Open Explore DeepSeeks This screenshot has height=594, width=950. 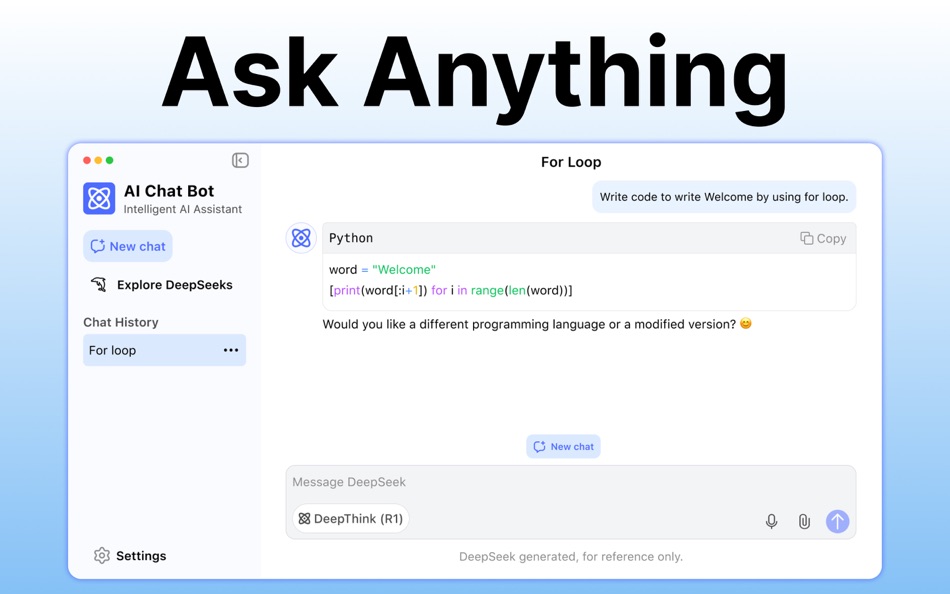pyautogui.click(x=161, y=285)
